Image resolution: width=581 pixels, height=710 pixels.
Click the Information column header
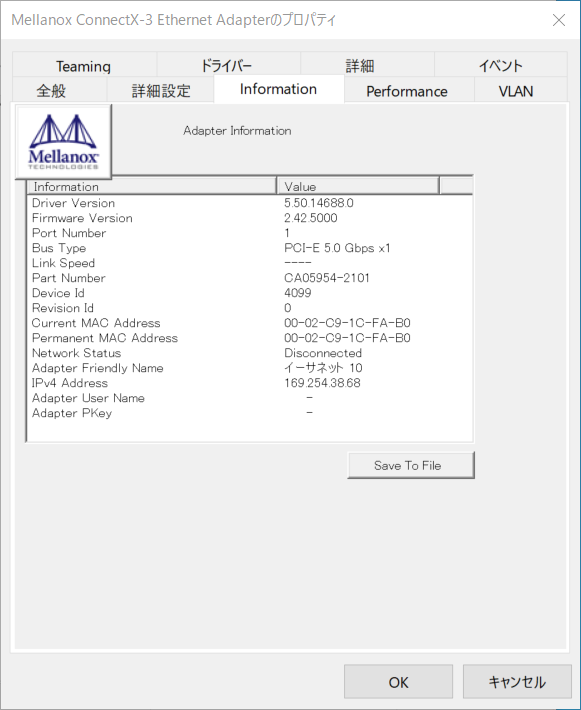pyautogui.click(x=152, y=186)
